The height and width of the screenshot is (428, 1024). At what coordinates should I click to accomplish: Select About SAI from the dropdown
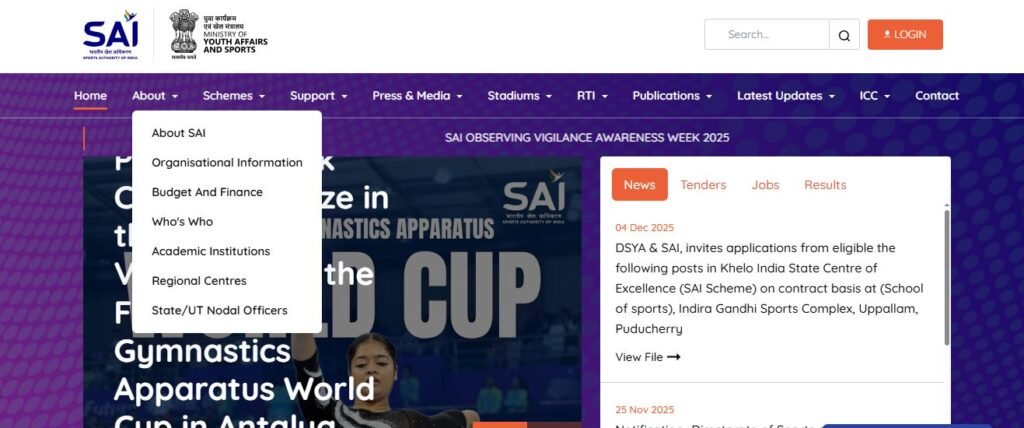pyautogui.click(x=178, y=133)
